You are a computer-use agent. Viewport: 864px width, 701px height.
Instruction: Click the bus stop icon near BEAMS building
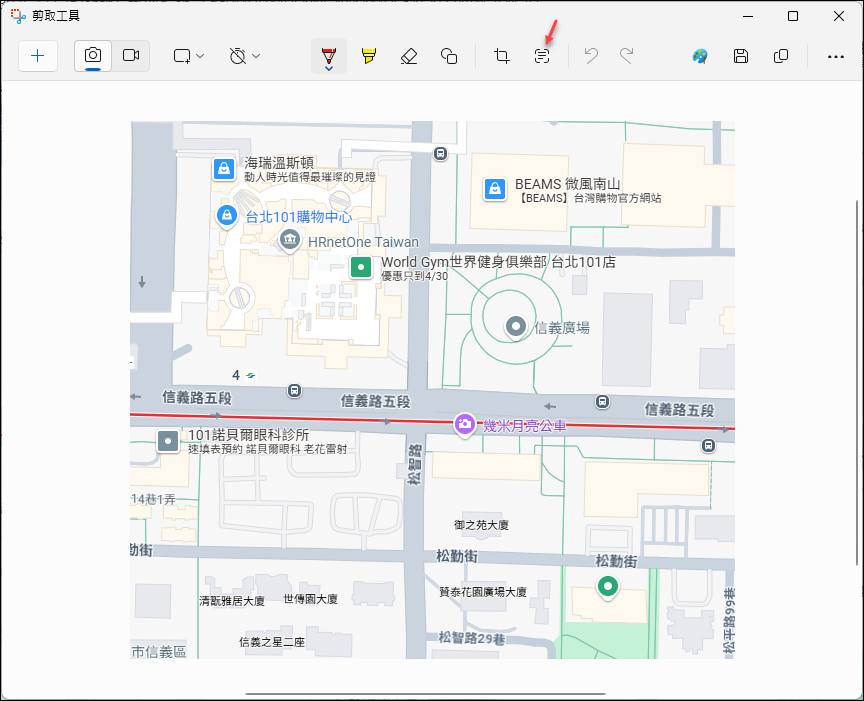[x=440, y=154]
